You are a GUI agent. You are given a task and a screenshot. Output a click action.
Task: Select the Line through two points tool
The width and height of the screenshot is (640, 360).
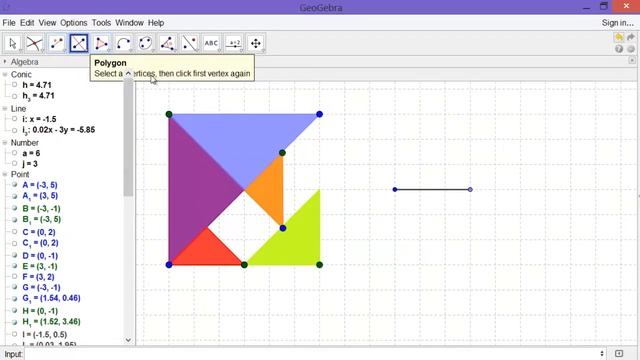(x=57, y=43)
